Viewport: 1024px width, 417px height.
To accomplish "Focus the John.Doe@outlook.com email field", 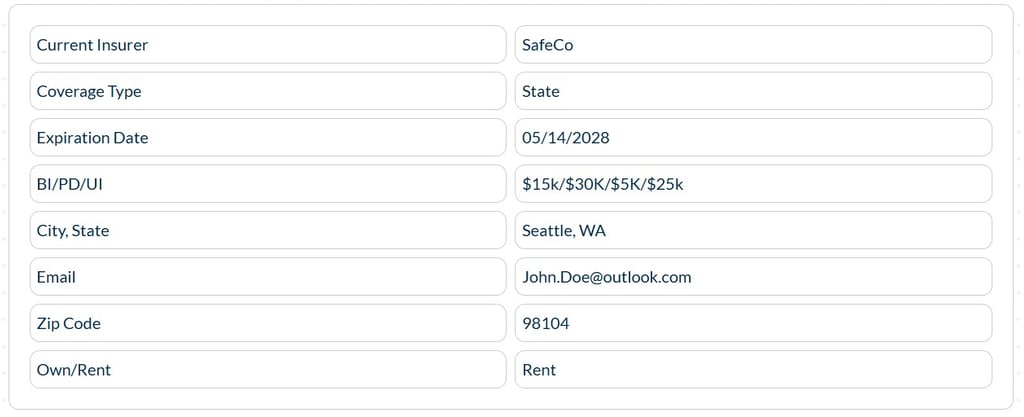I will point(752,277).
